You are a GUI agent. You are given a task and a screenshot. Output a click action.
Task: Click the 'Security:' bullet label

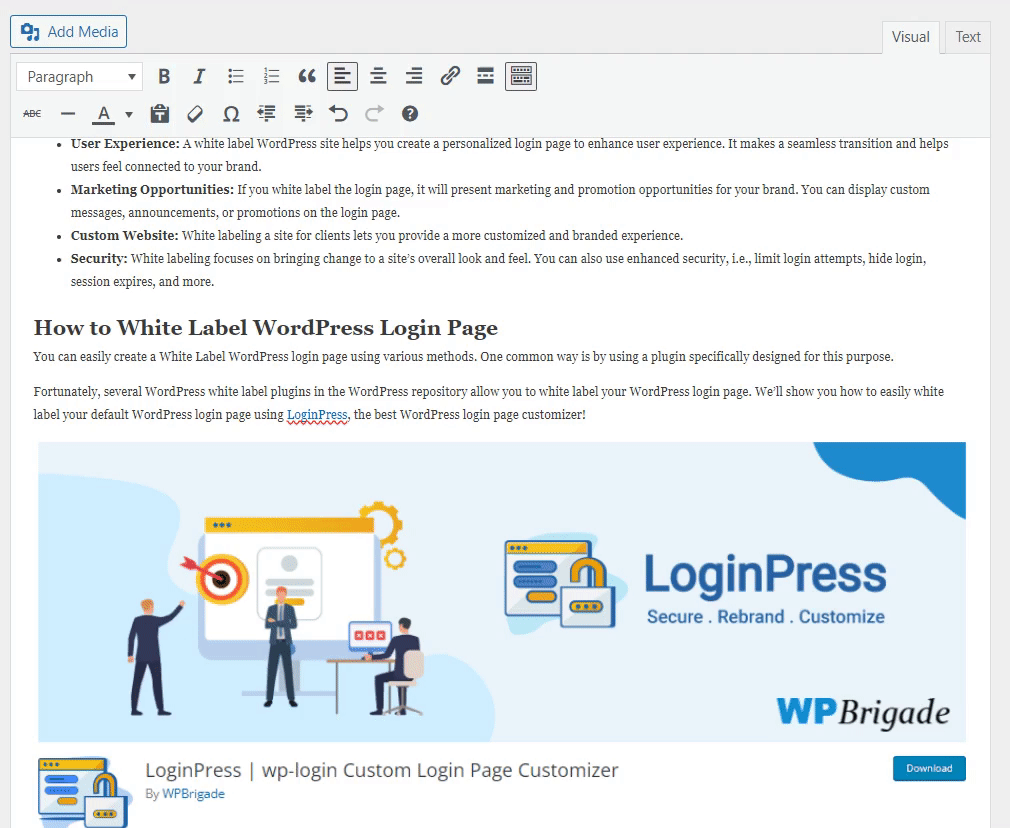pos(99,259)
